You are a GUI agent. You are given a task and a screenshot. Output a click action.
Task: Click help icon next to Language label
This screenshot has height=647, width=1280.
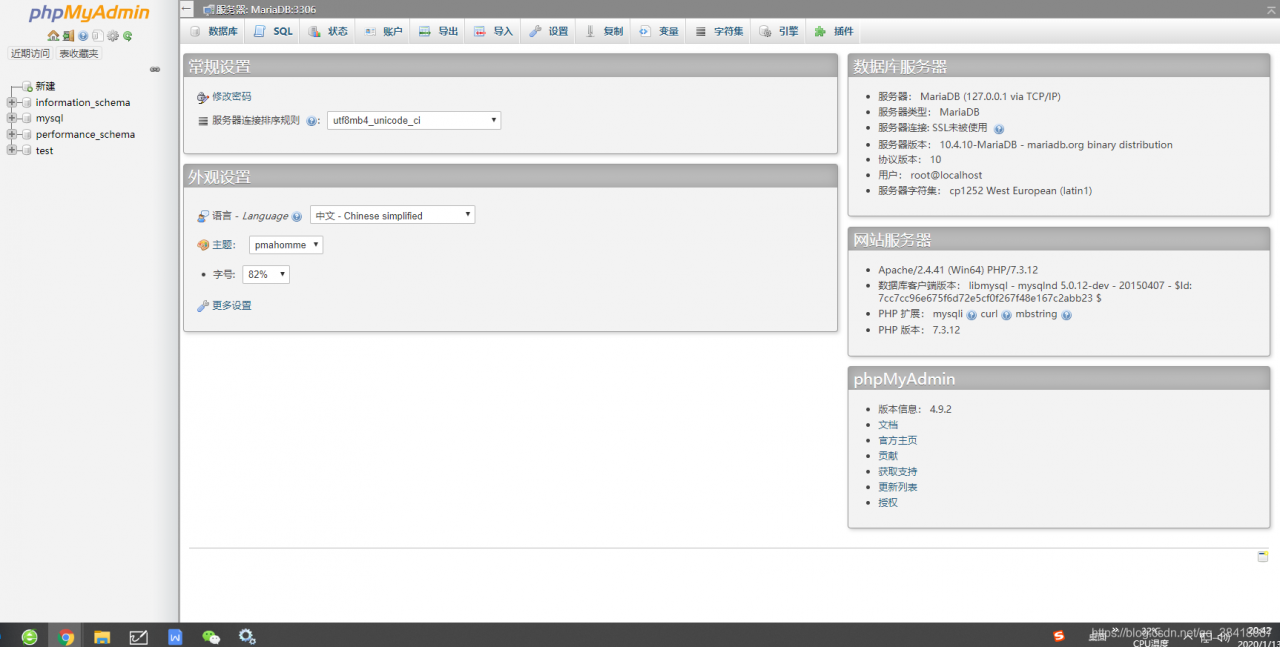tap(297, 216)
